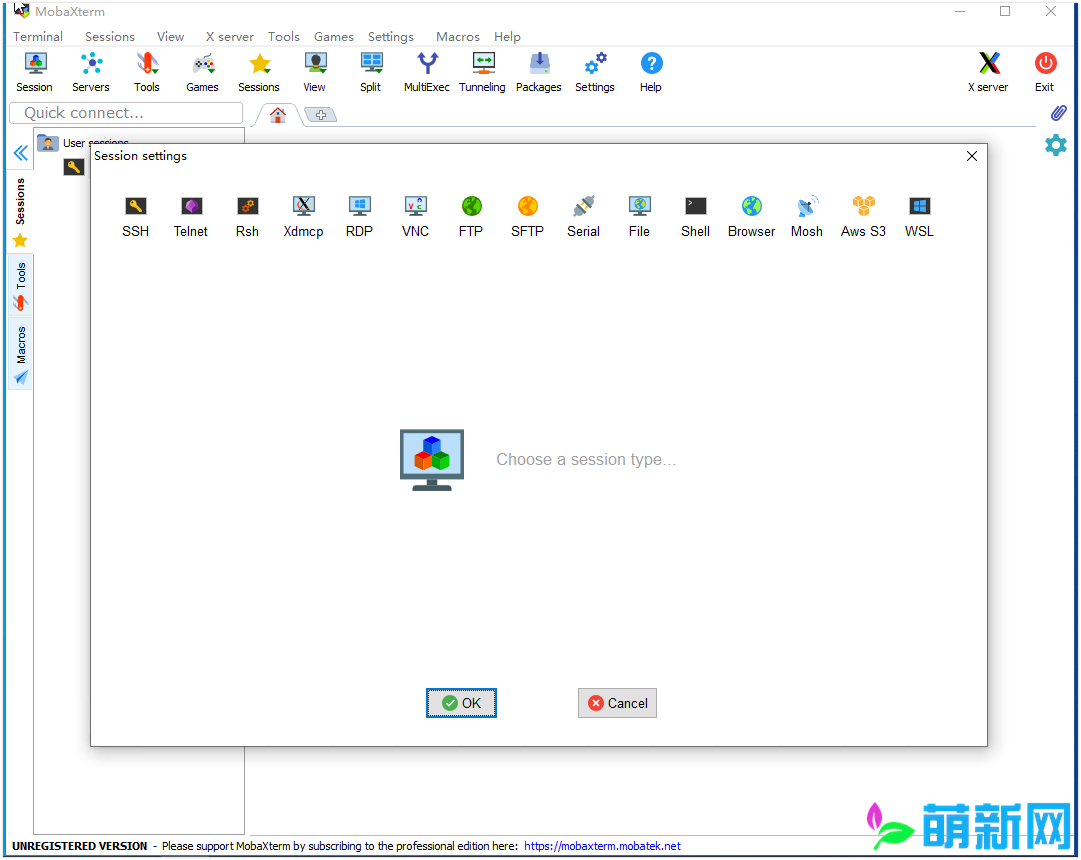Open mobaxterm.mobatek.net link
Viewport: 1081px width, 860px height.
click(602, 846)
